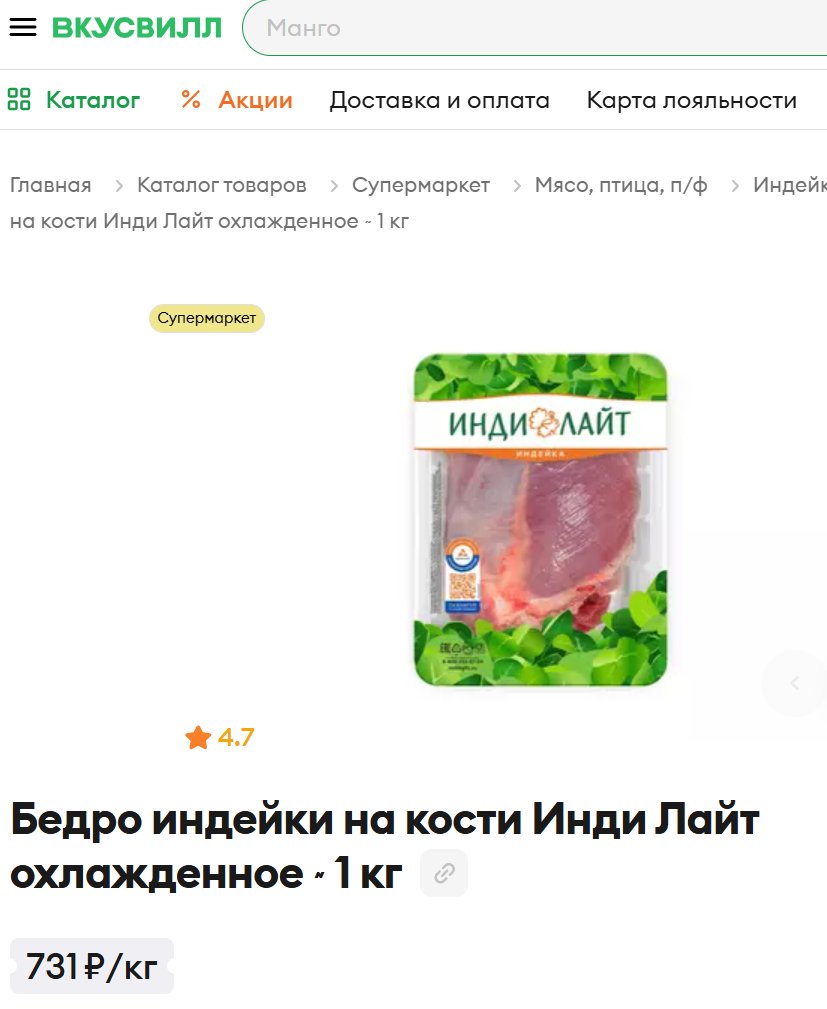Click the percent icon for Акции
Image resolution: width=827 pixels, height=1009 pixels.
tap(191, 100)
